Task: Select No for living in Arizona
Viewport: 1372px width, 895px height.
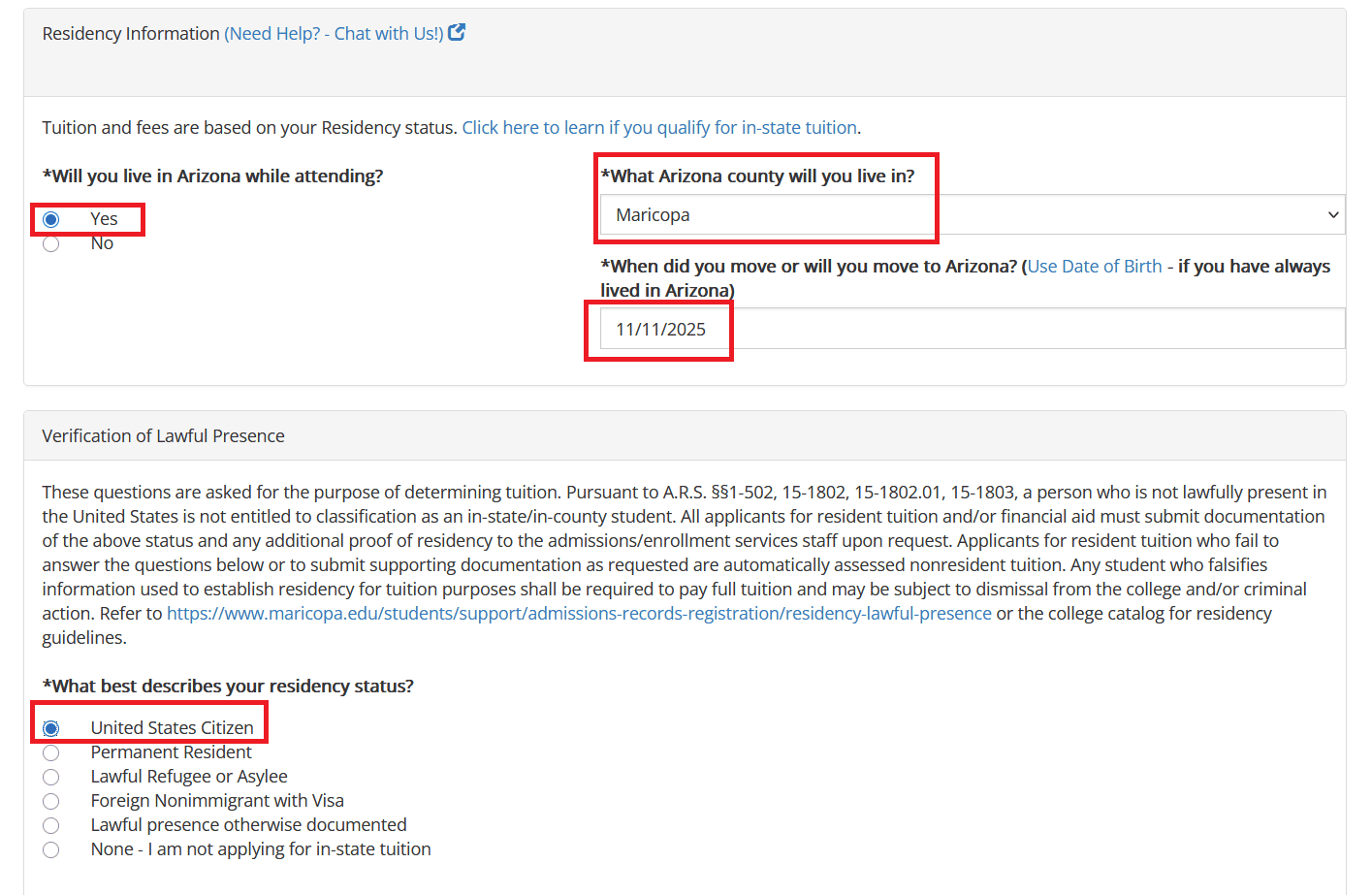Action: [x=51, y=244]
